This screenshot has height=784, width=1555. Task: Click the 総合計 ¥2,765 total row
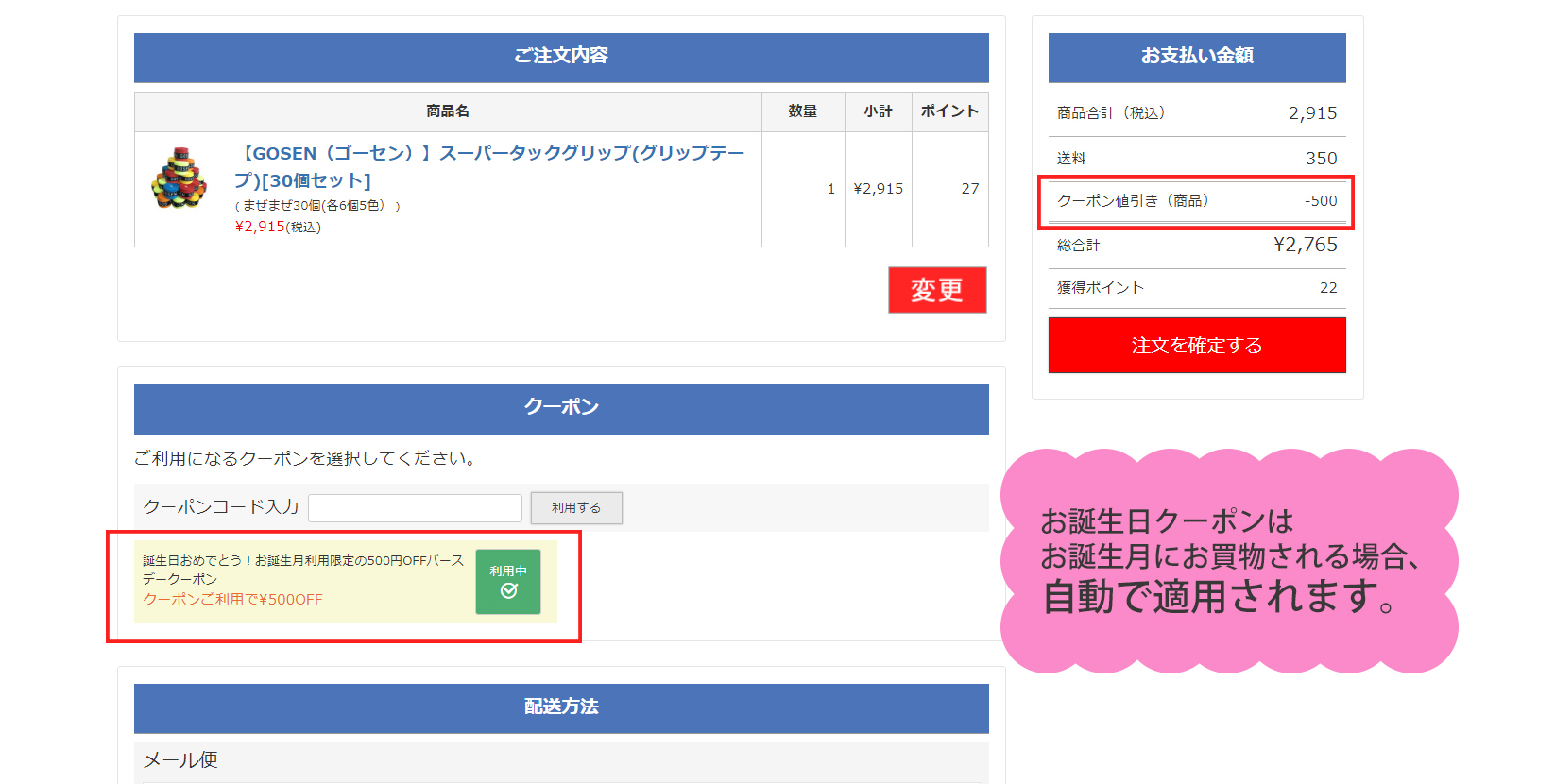pyautogui.click(x=1196, y=246)
